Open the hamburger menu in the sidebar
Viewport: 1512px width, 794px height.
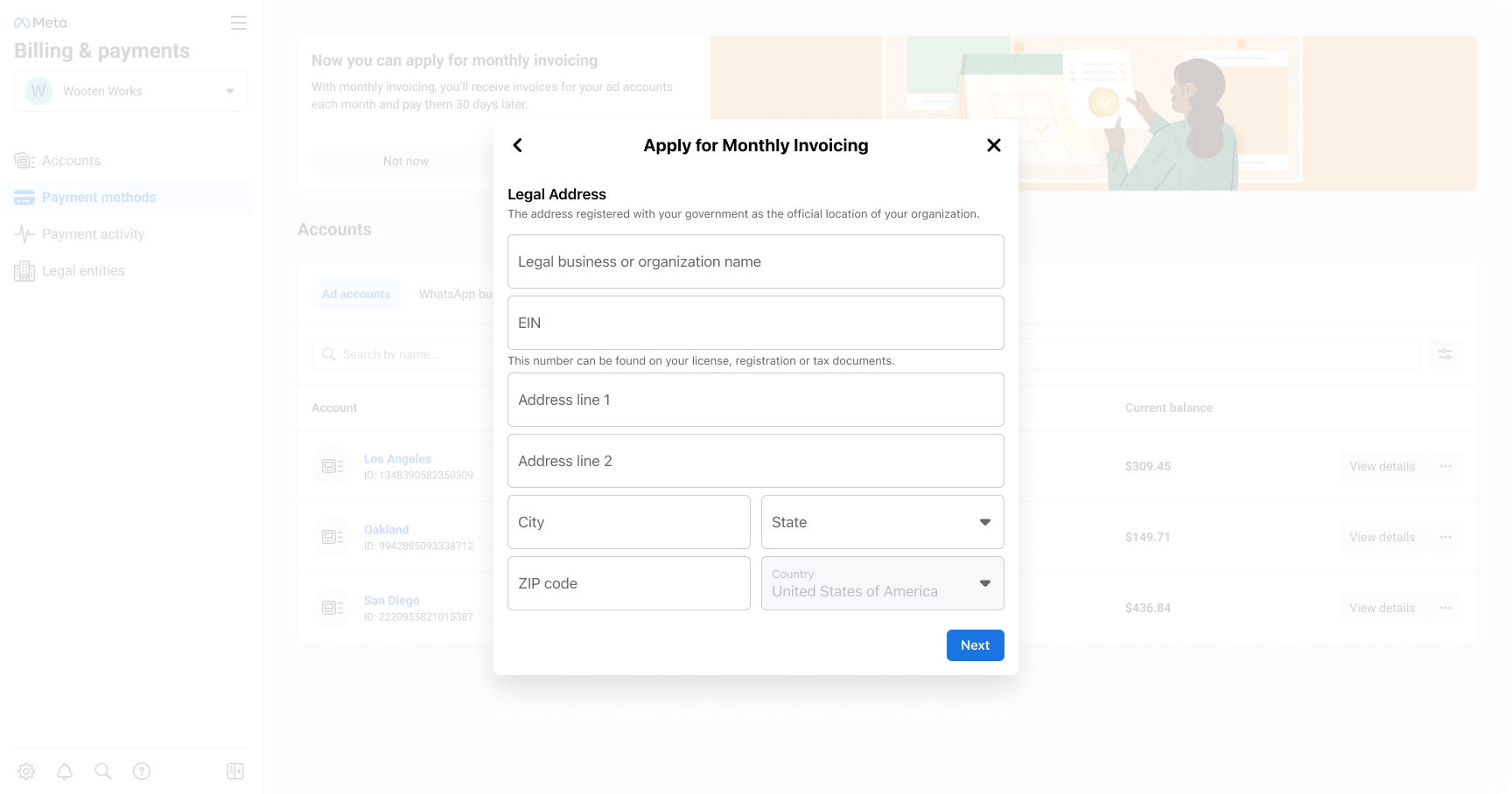click(239, 23)
